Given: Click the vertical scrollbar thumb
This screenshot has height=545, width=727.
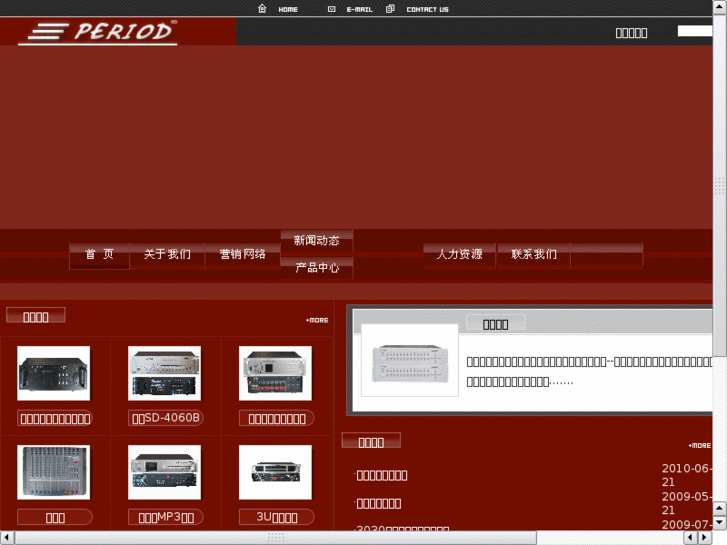Looking at the screenshot, I should [x=719, y=186].
